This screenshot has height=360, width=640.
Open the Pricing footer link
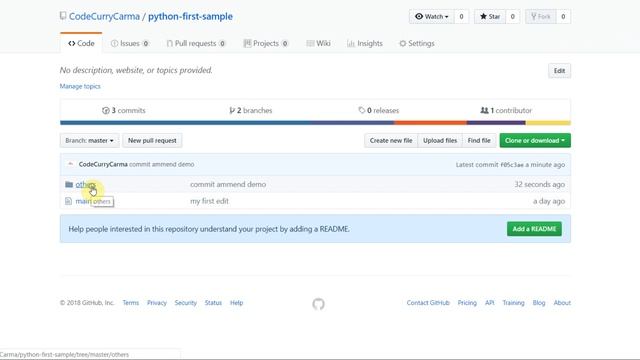point(467,303)
